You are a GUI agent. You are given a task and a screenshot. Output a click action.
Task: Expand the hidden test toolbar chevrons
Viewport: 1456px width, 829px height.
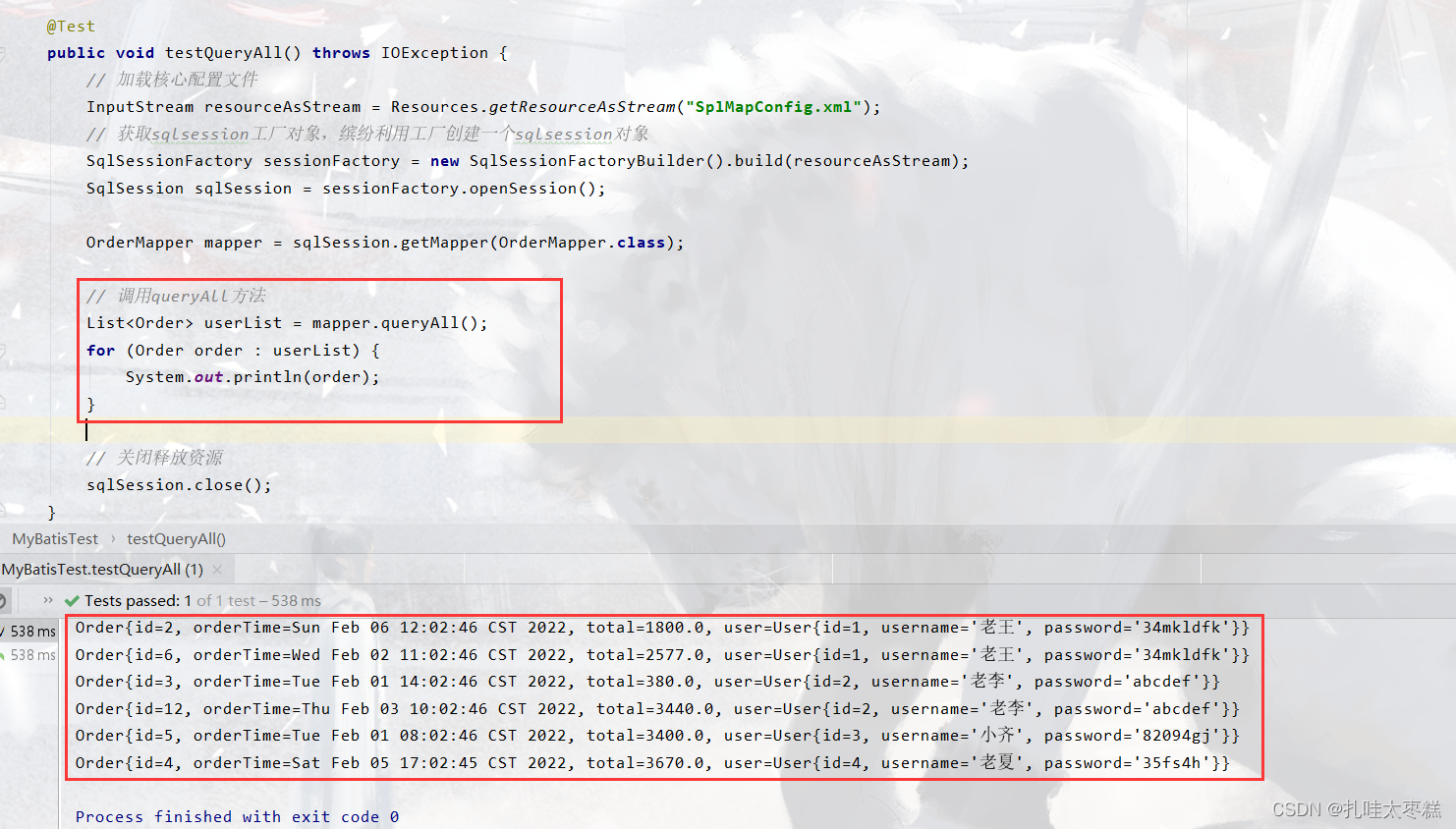[x=48, y=600]
